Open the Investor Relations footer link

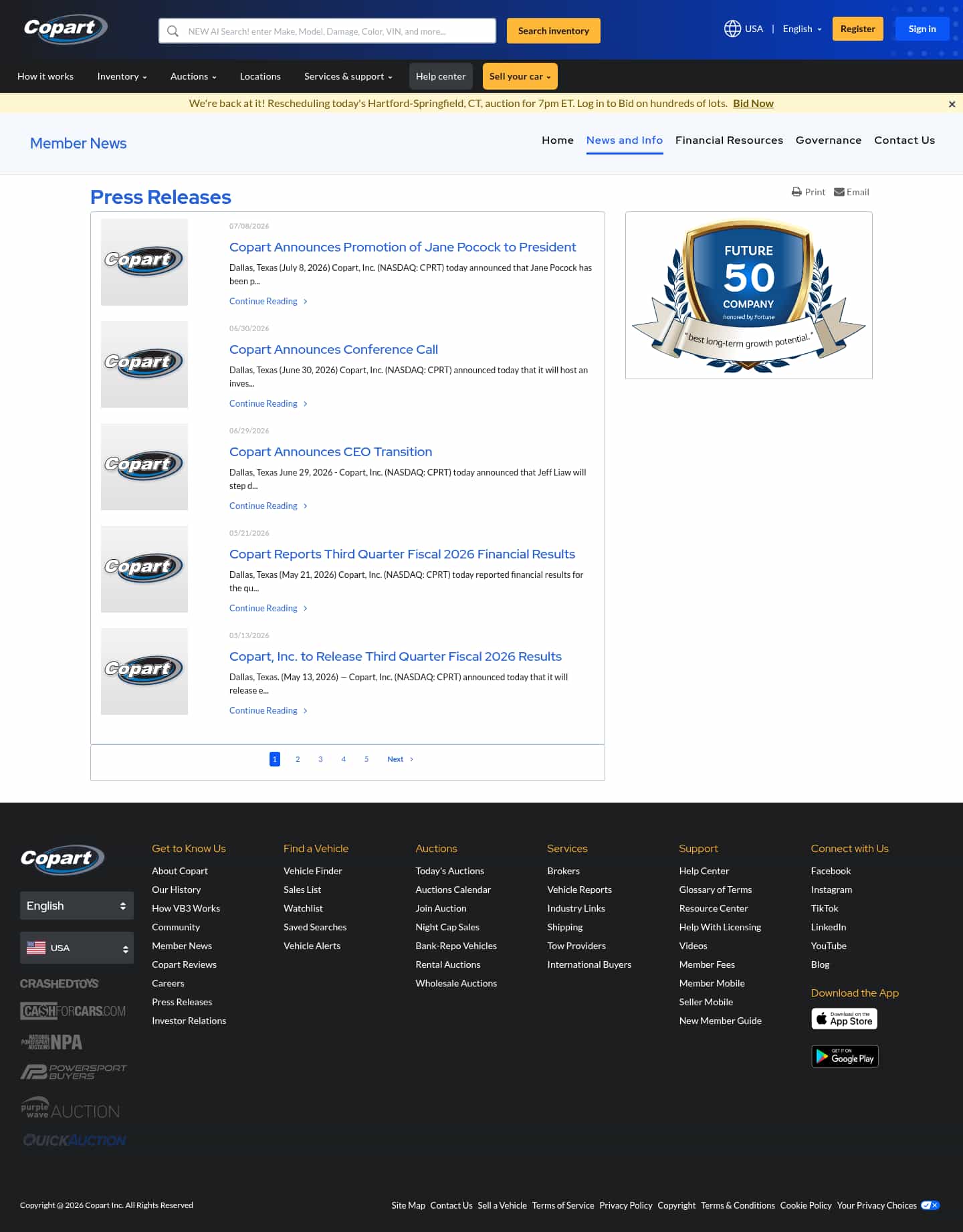point(189,1021)
